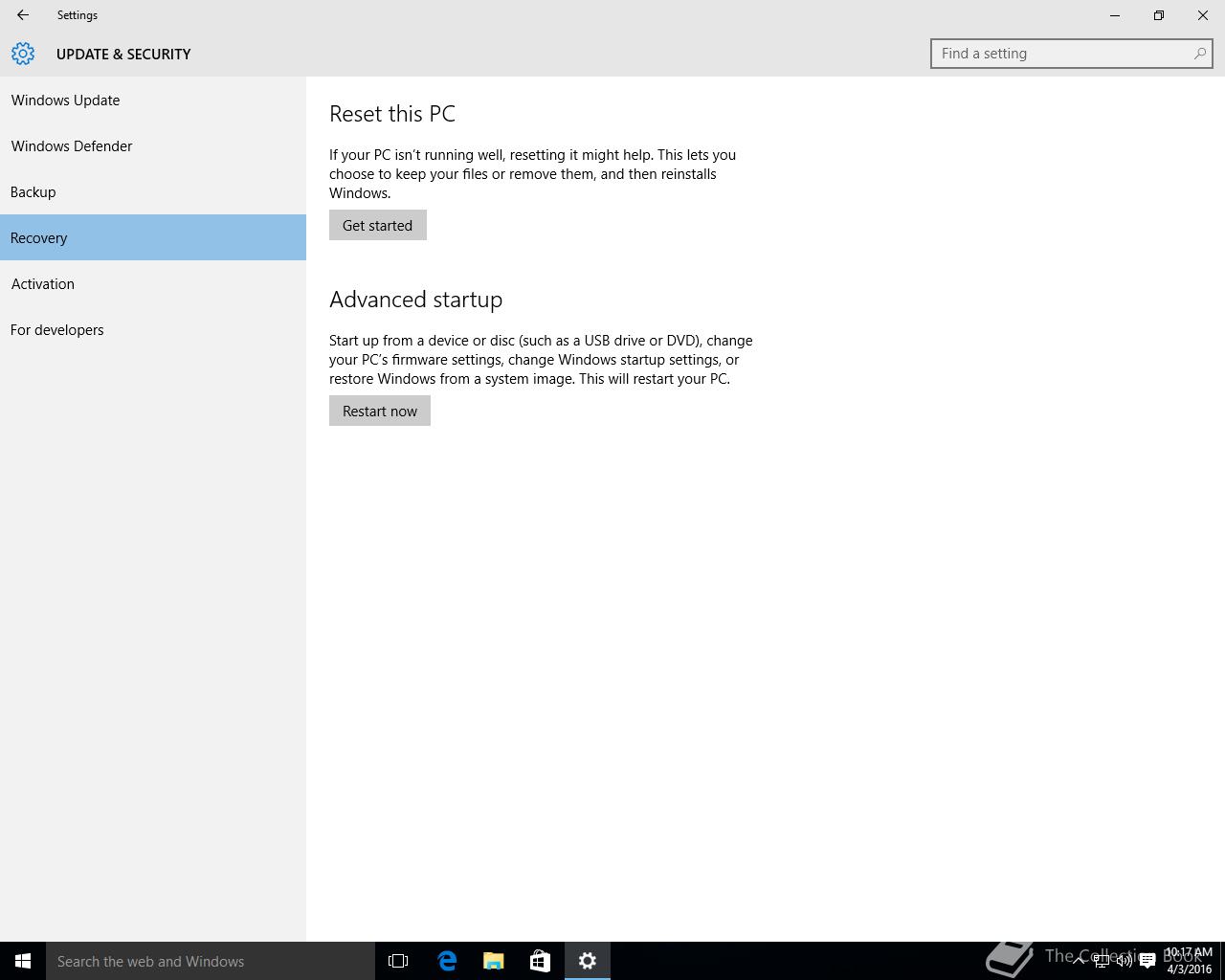This screenshot has height=980, width=1225.
Task: Click the Update & Security gear icon
Action: [23, 54]
